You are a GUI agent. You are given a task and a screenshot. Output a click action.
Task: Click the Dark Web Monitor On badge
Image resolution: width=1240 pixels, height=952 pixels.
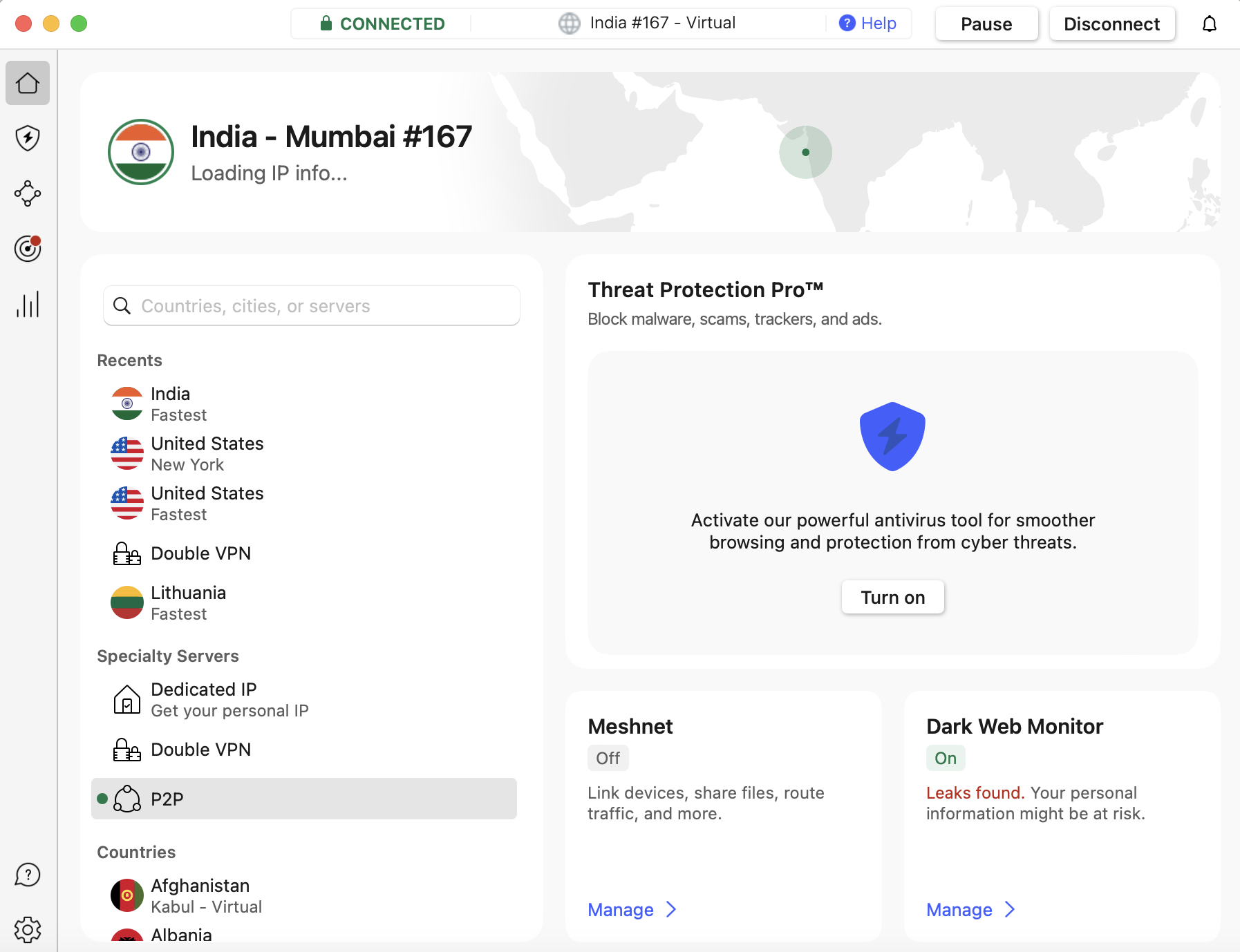(x=946, y=758)
